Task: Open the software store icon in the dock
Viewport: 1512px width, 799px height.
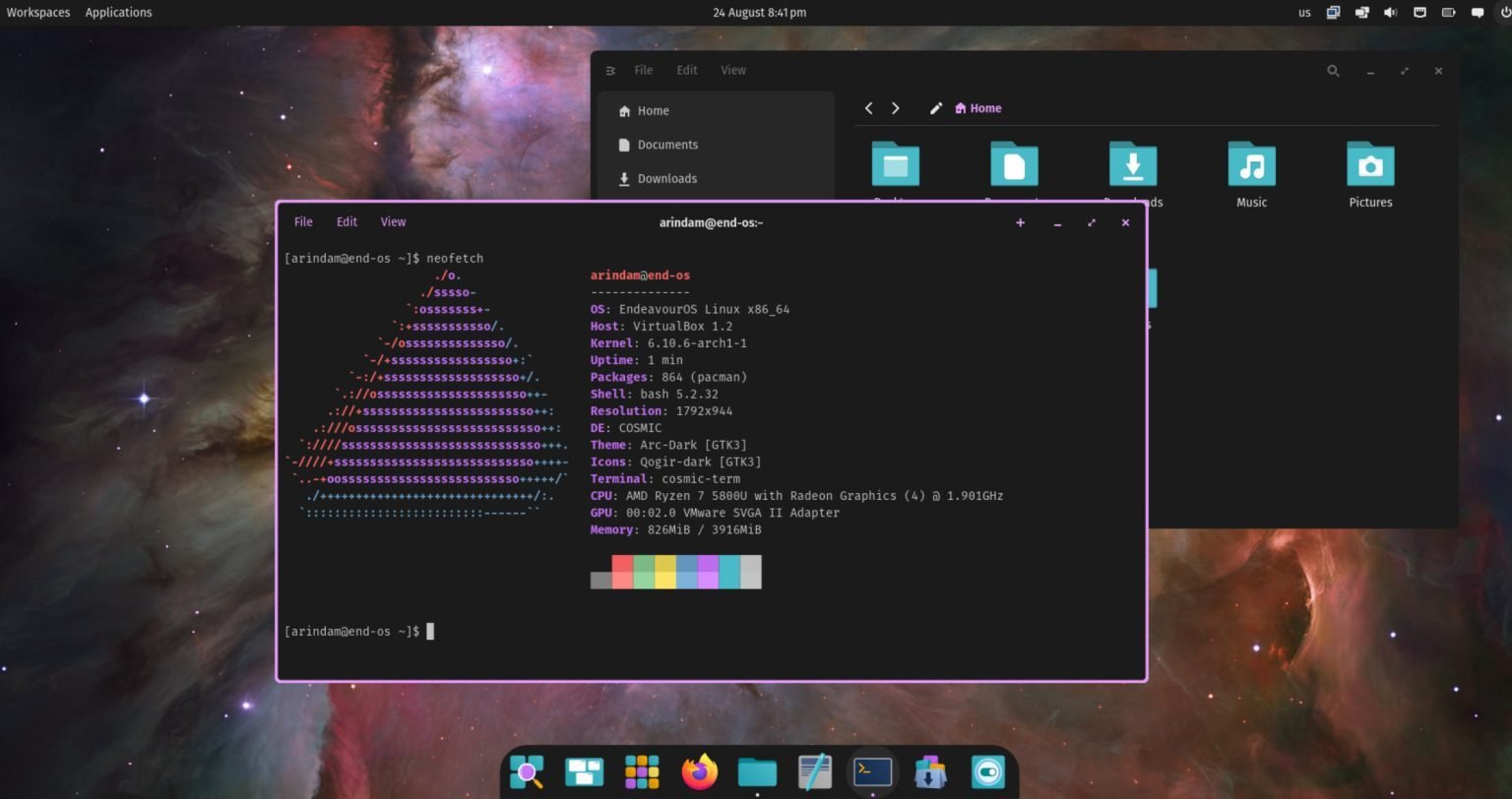Action: tap(930, 772)
